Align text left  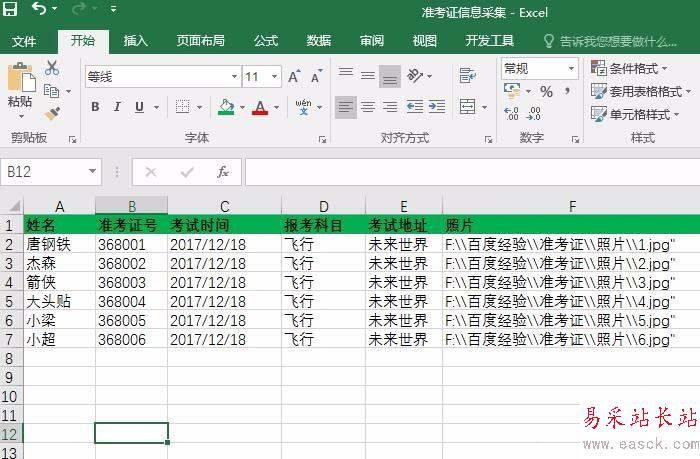coord(346,107)
